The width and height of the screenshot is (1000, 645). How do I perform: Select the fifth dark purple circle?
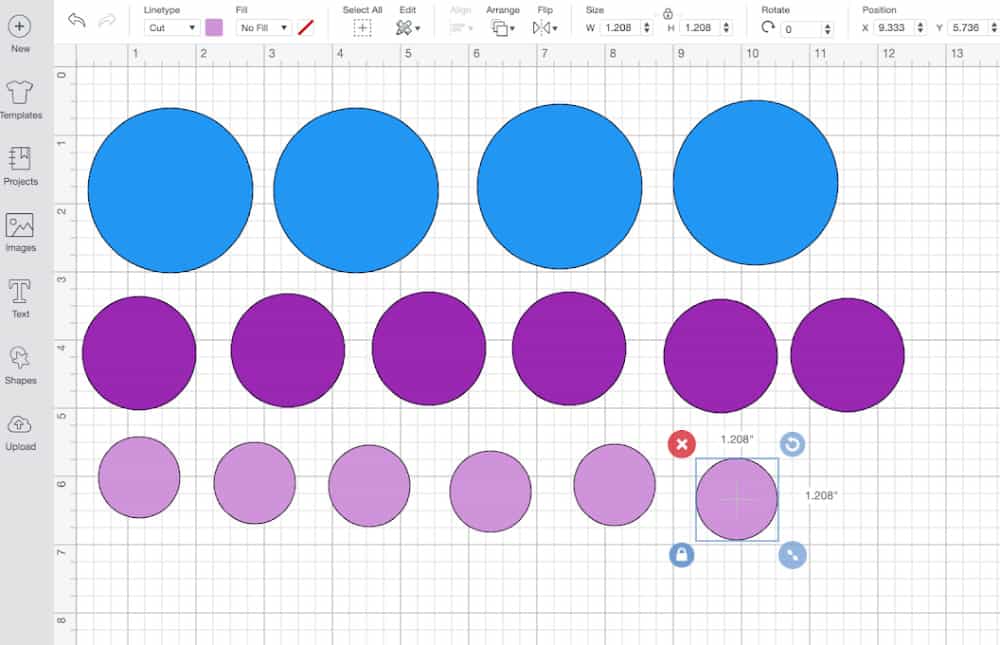coord(721,355)
